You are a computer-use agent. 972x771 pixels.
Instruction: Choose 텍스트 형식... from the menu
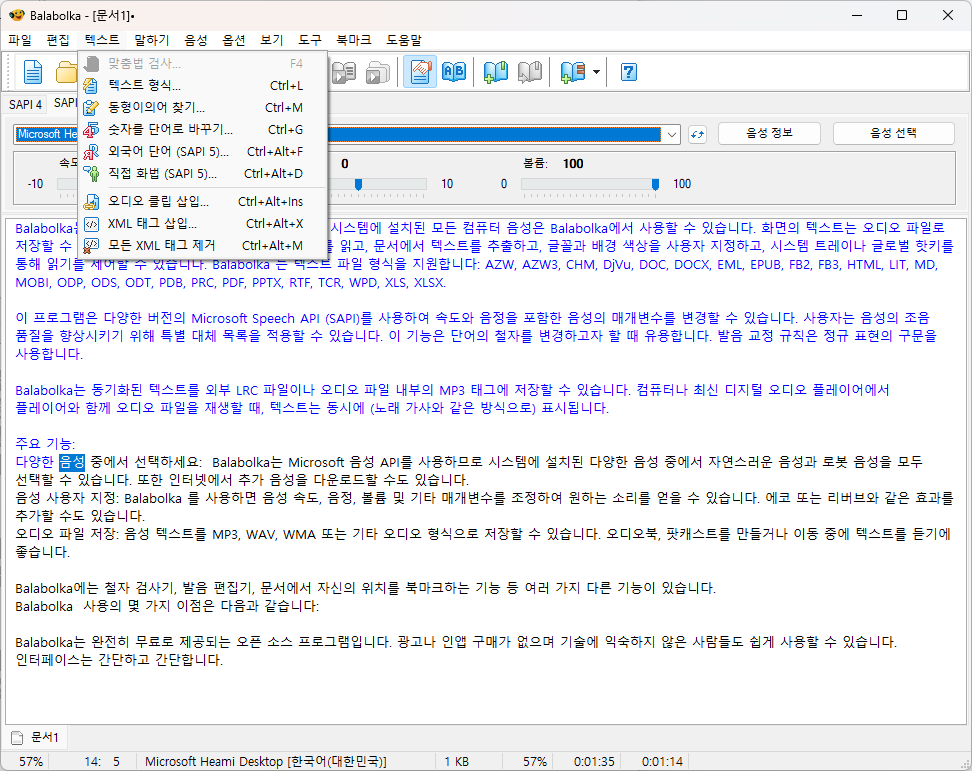(203, 86)
